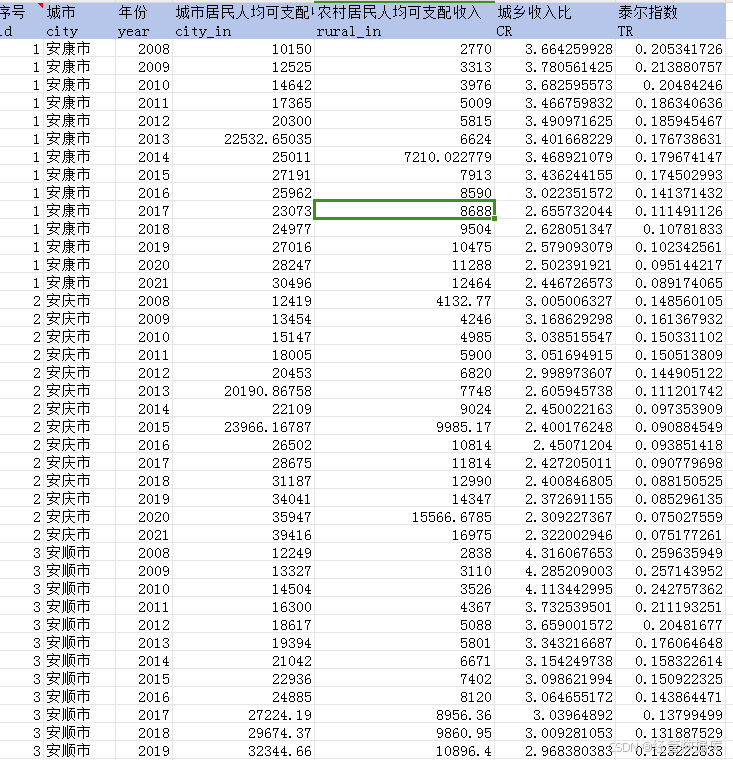Image resolution: width=733 pixels, height=760 pixels.
Task: Click the TR value 0.13799499
Action: pos(683,714)
